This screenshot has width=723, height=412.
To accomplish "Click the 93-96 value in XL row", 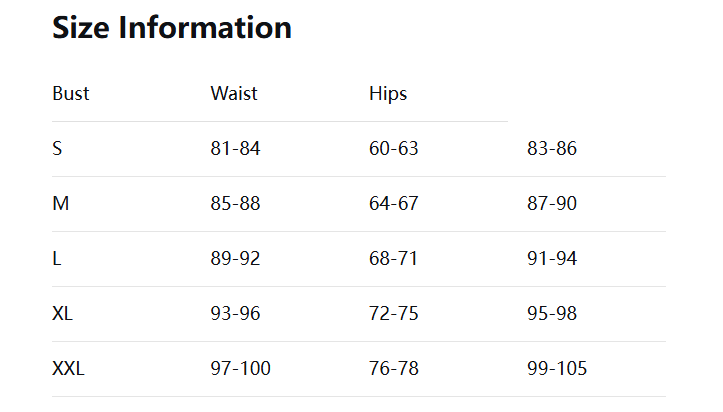I will tap(235, 314).
